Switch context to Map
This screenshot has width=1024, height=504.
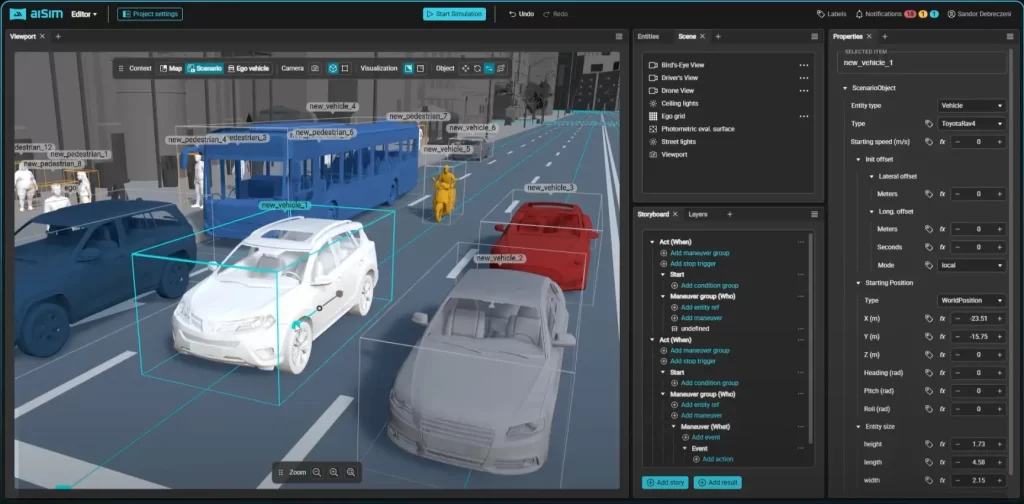[170, 68]
